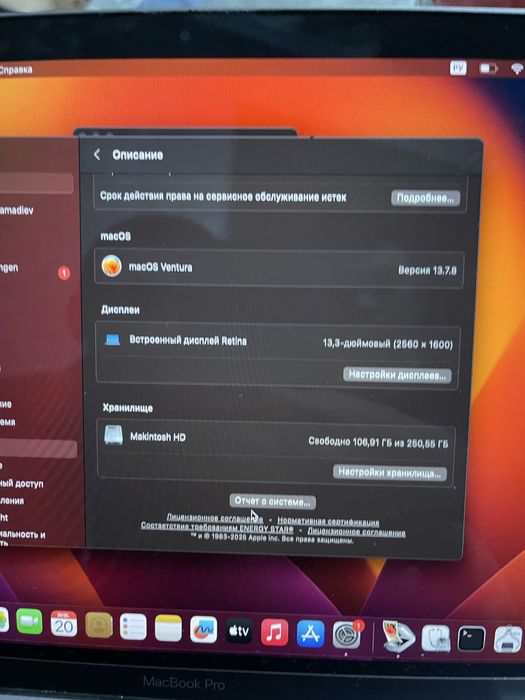Open Лицензионное соглашение link after ENERGY STAR
Screen dimensions: 525x700
click(357, 531)
